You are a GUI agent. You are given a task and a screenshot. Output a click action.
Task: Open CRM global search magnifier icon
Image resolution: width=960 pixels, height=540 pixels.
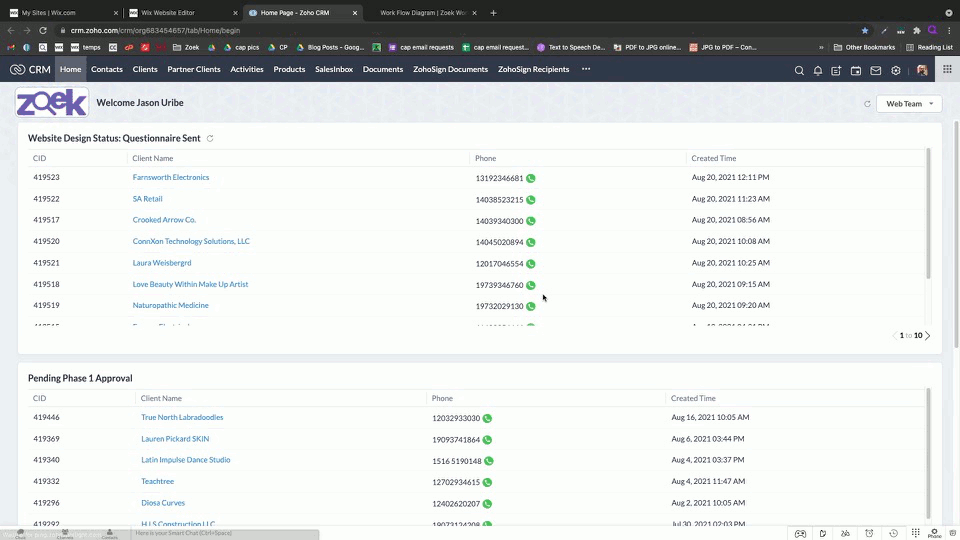(x=799, y=70)
